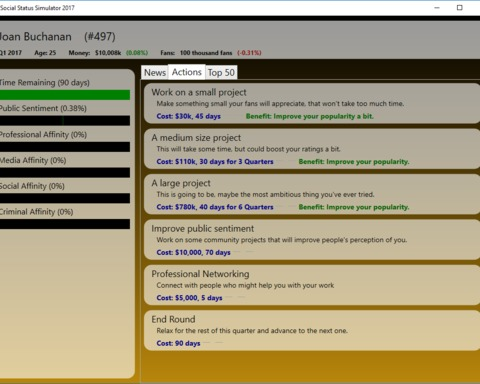Click the Q1 2017 date label
This screenshot has height=384, width=480.
tap(11, 53)
